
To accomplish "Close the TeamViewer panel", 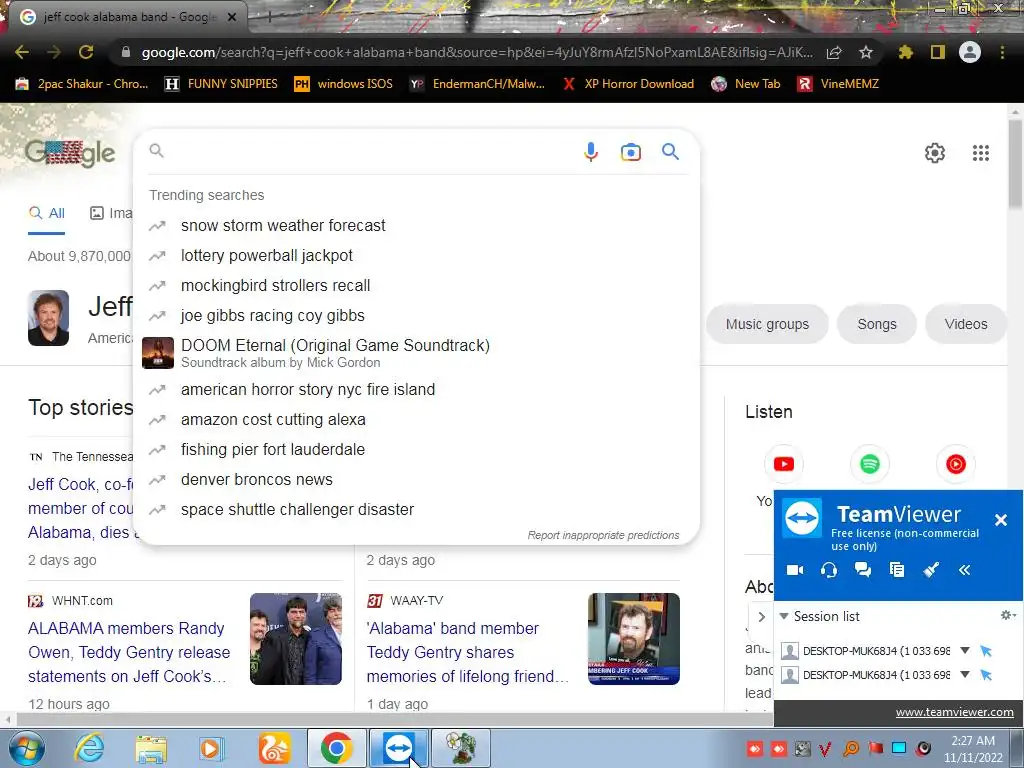I will click(x=1000, y=520).
